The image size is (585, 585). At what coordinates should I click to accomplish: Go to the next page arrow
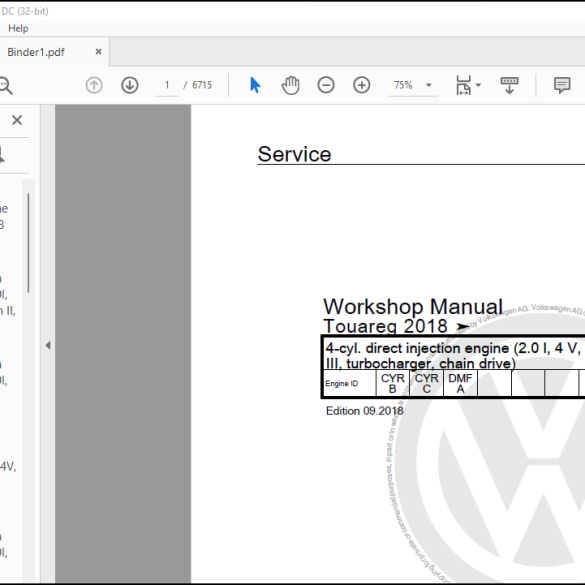[129, 85]
